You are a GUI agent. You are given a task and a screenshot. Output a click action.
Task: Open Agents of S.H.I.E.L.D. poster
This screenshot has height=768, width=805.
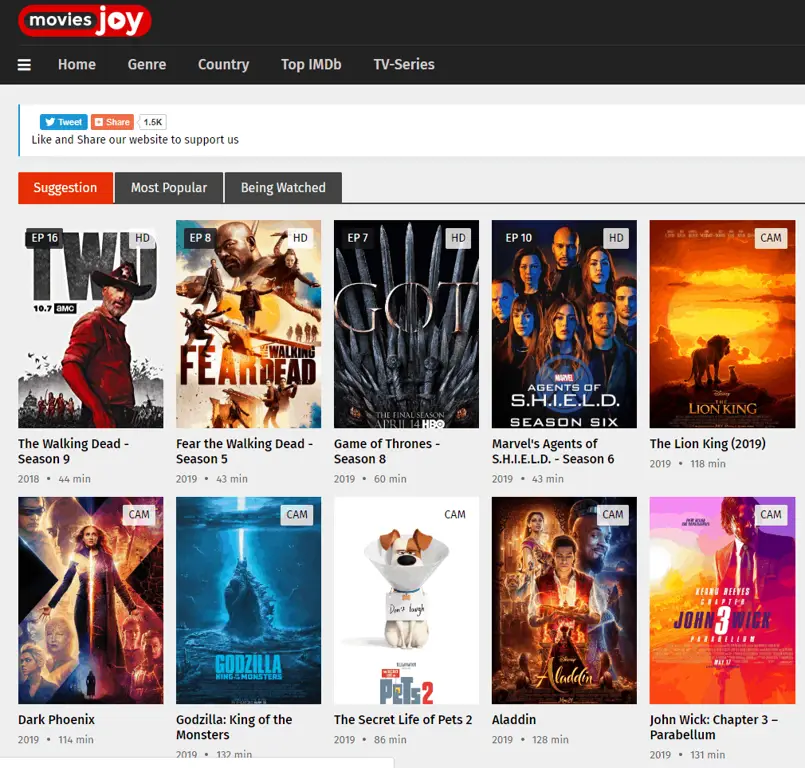(x=564, y=324)
